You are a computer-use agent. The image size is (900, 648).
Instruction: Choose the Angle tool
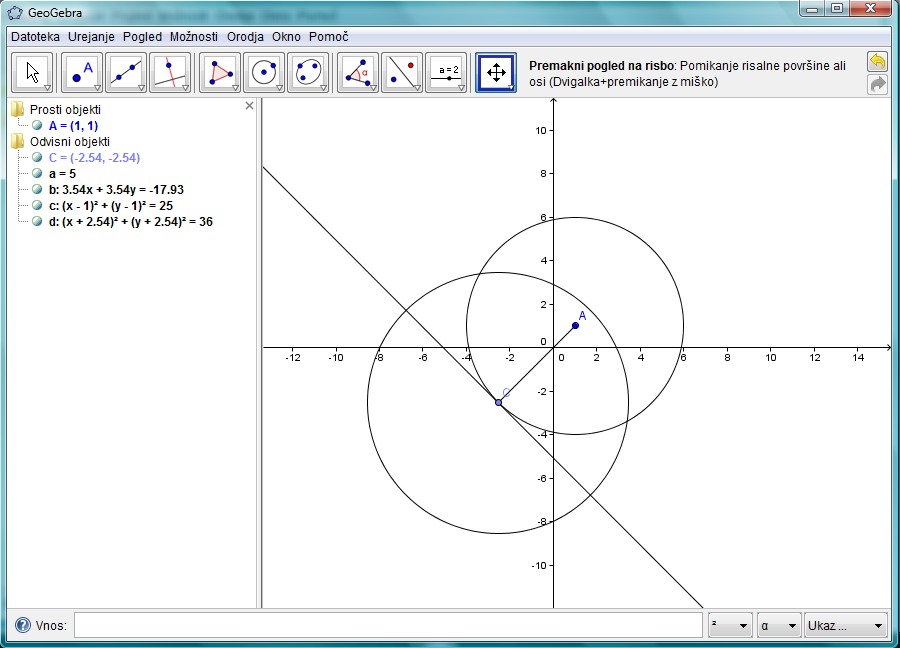(358, 72)
